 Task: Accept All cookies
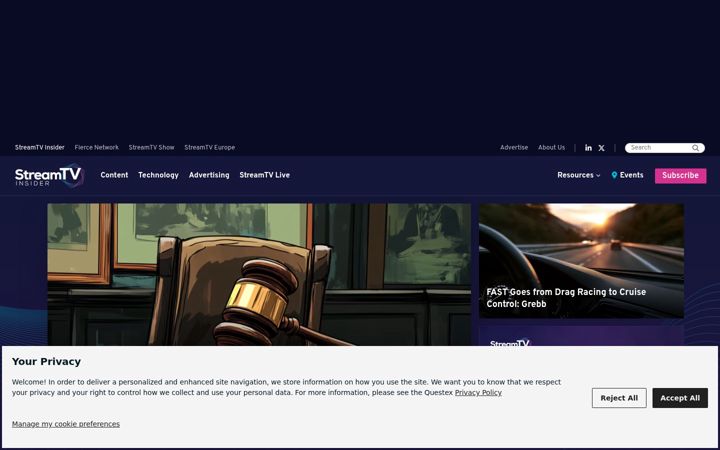pos(680,398)
